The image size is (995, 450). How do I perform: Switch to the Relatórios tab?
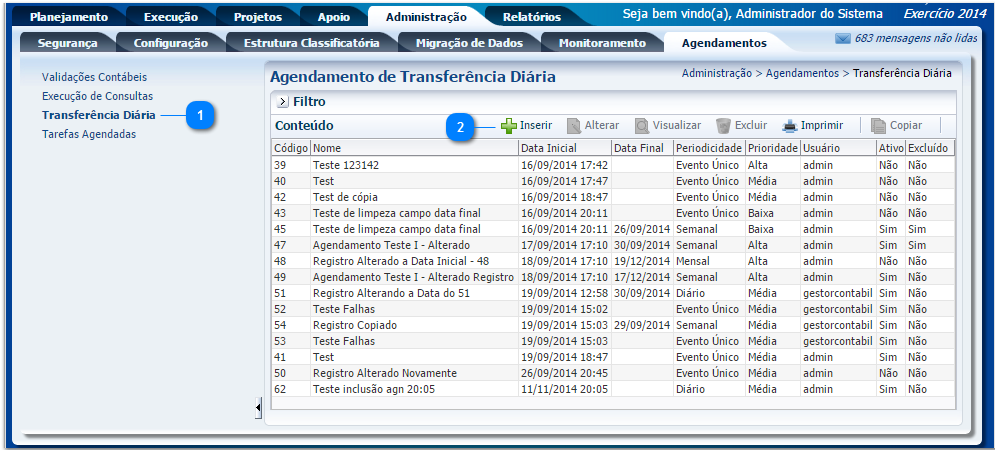pyautogui.click(x=531, y=17)
